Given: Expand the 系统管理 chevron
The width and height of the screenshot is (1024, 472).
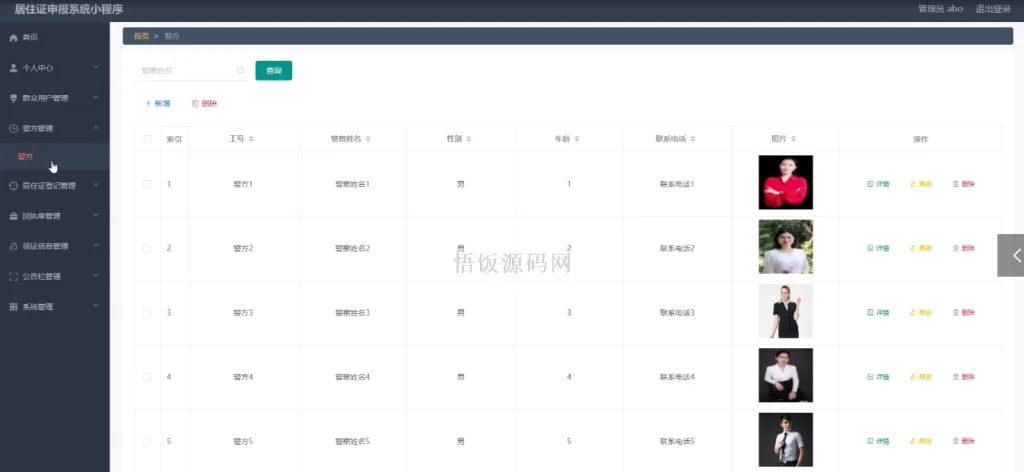Looking at the screenshot, I should (x=95, y=306).
